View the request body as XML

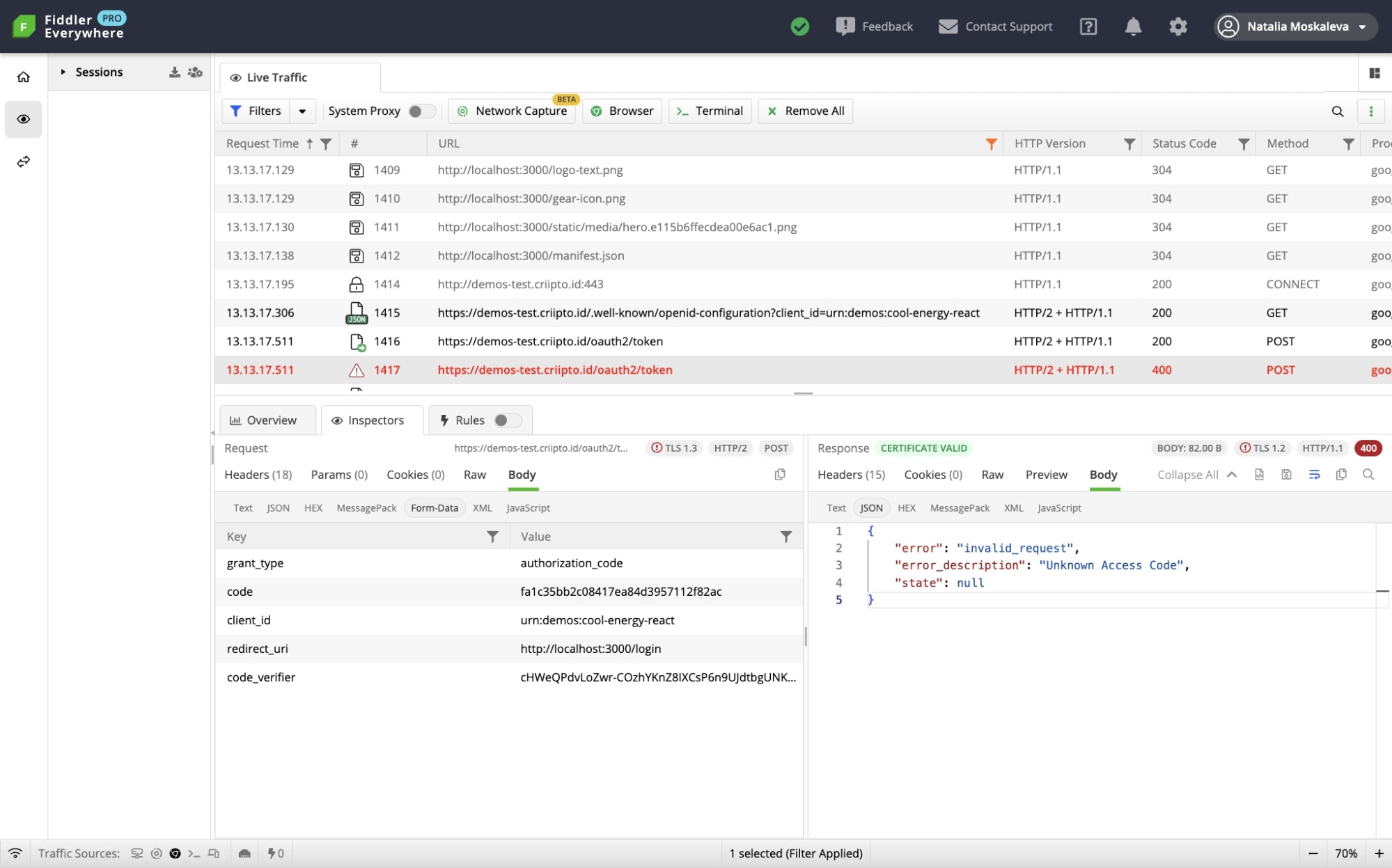coord(482,507)
